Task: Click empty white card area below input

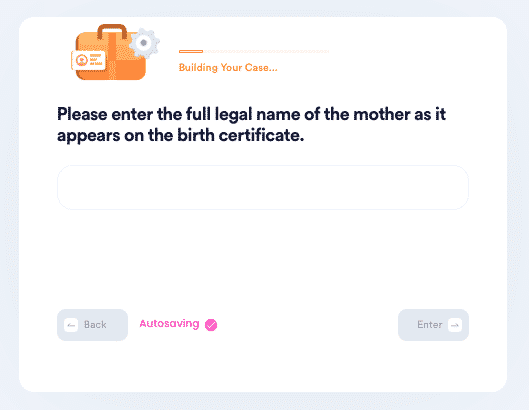Action: click(x=263, y=258)
